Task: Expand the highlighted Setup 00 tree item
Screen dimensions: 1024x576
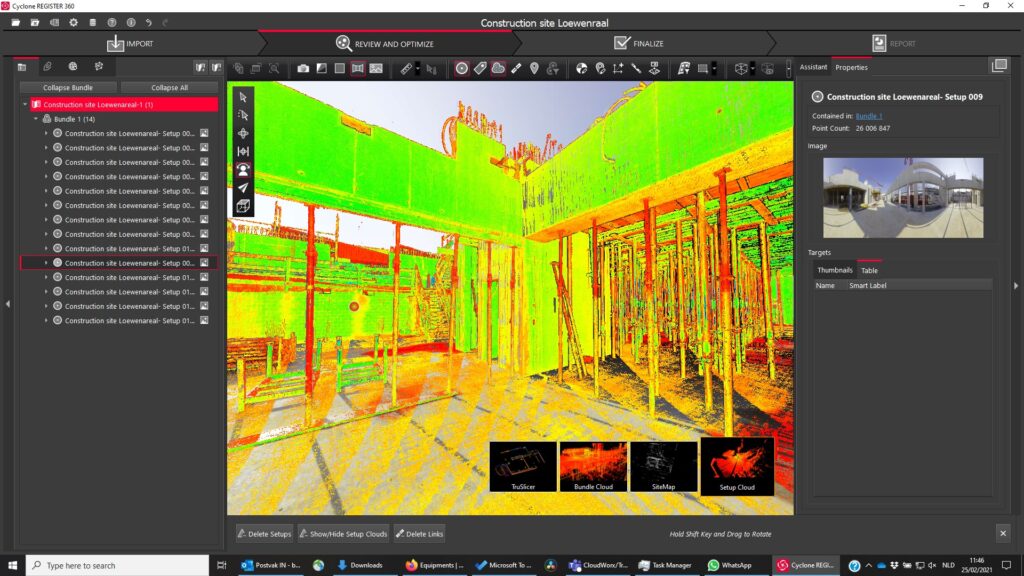Action: 46,263
